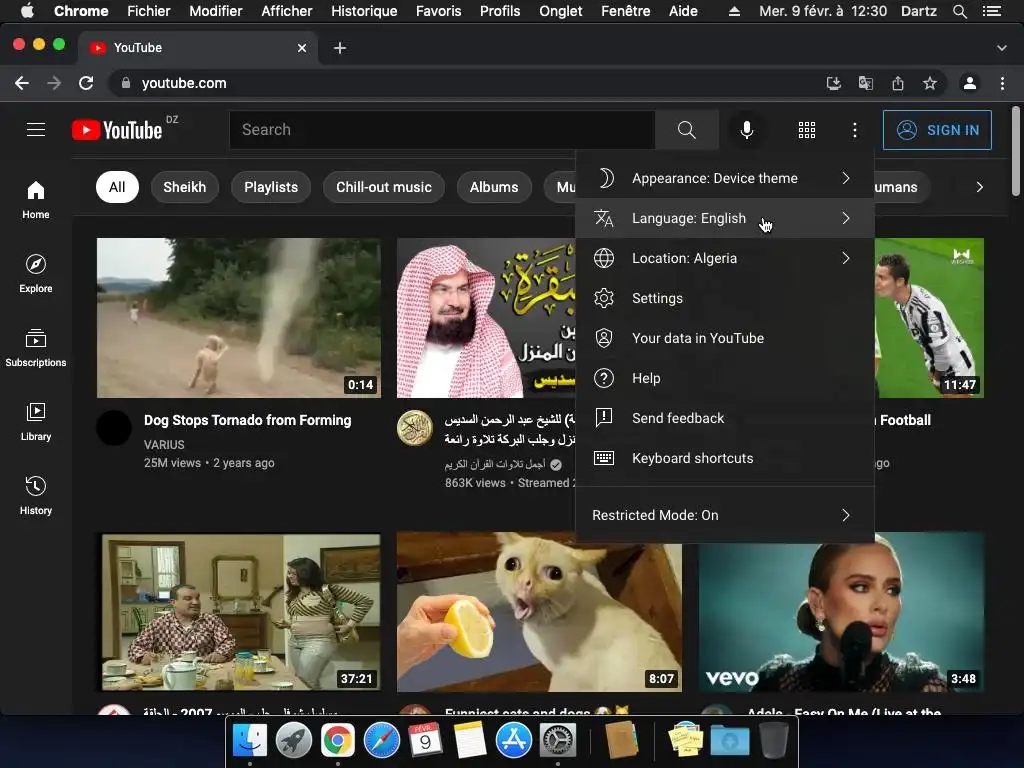Click the SIGN IN button

coord(937,130)
